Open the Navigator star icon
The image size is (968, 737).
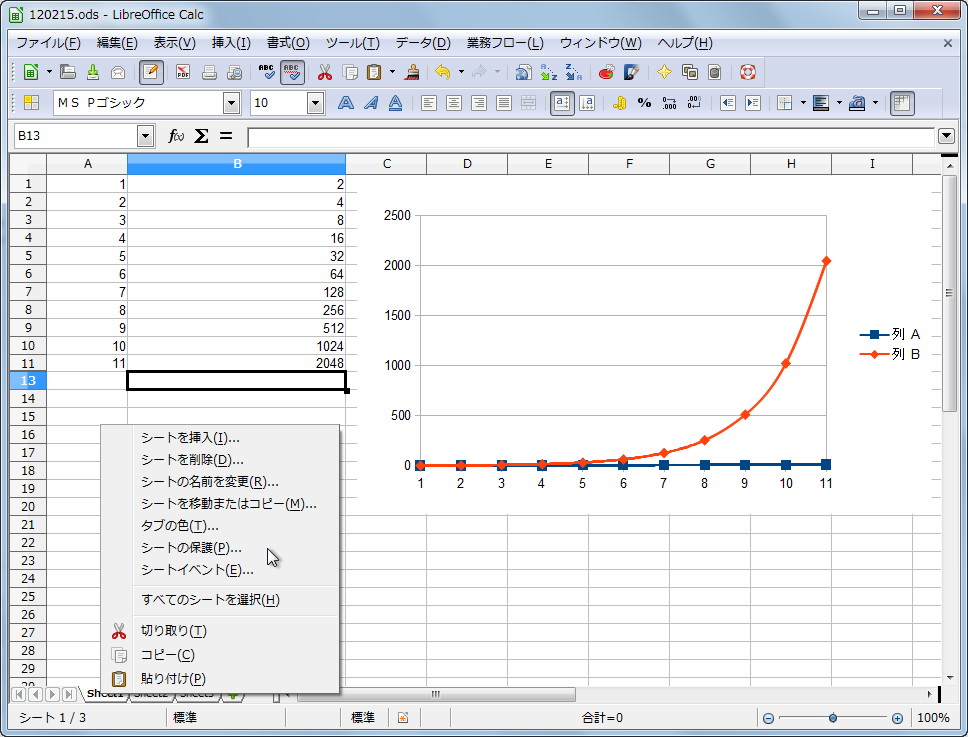(664, 72)
